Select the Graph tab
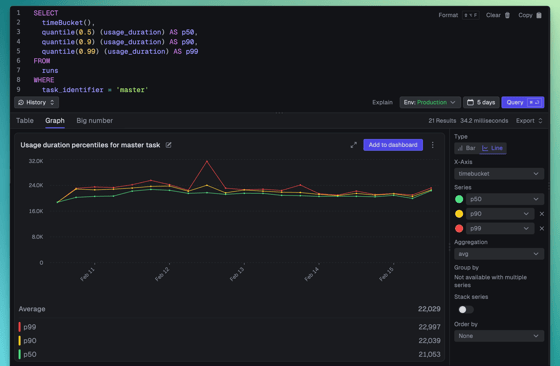The height and width of the screenshot is (366, 560). 55,121
